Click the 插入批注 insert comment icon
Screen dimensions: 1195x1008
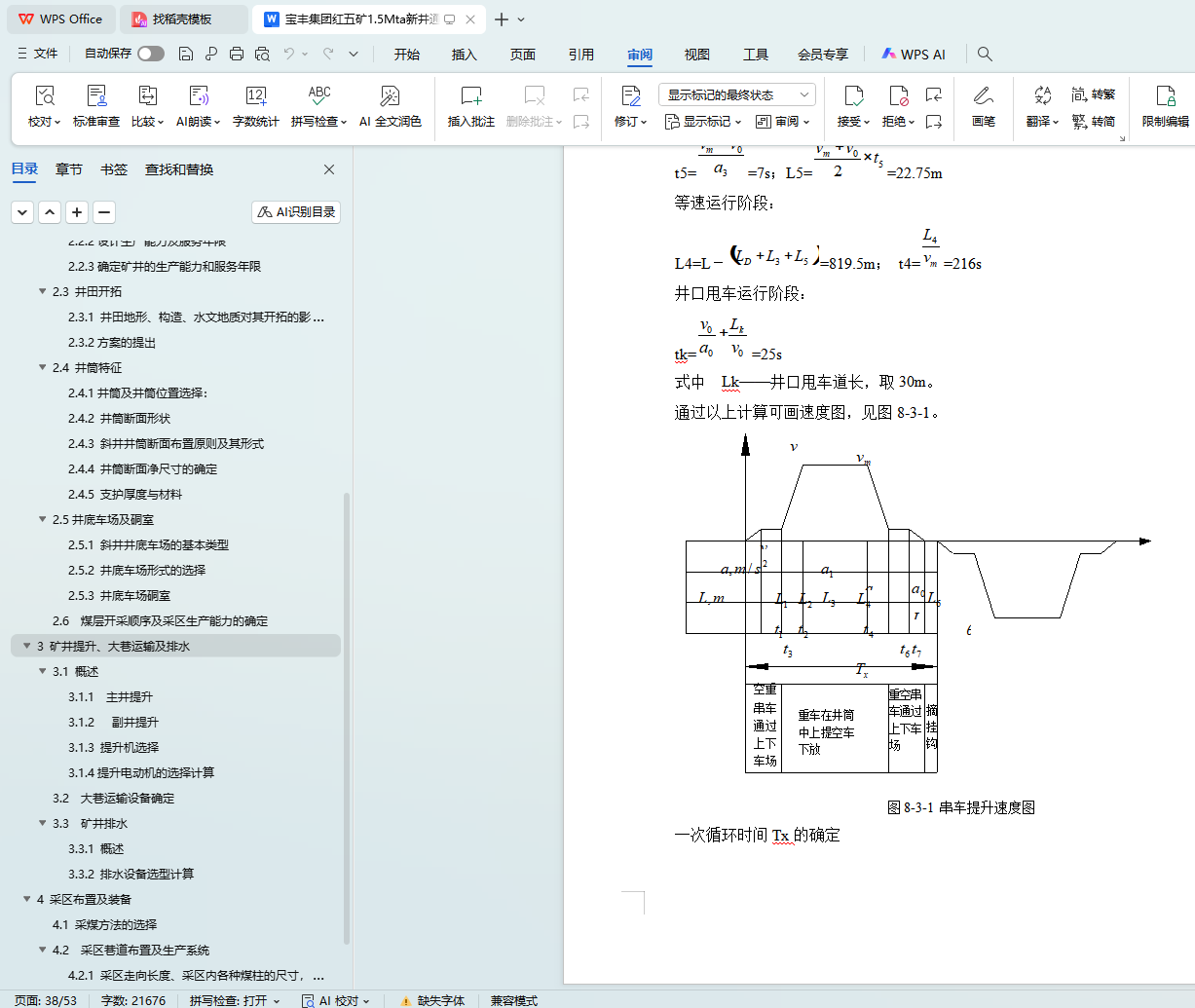[x=471, y=95]
